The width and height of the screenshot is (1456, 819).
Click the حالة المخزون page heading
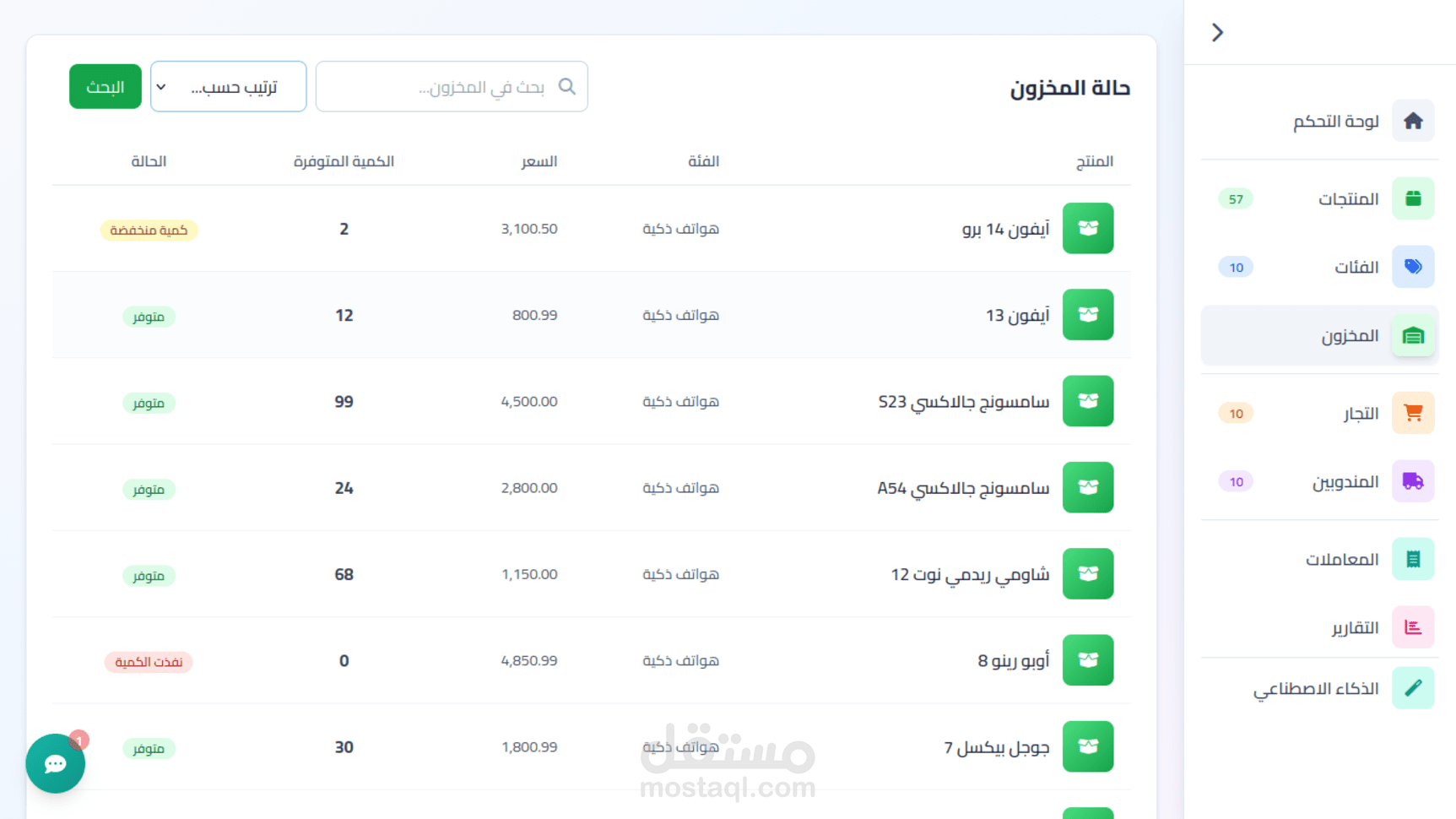(x=1069, y=88)
